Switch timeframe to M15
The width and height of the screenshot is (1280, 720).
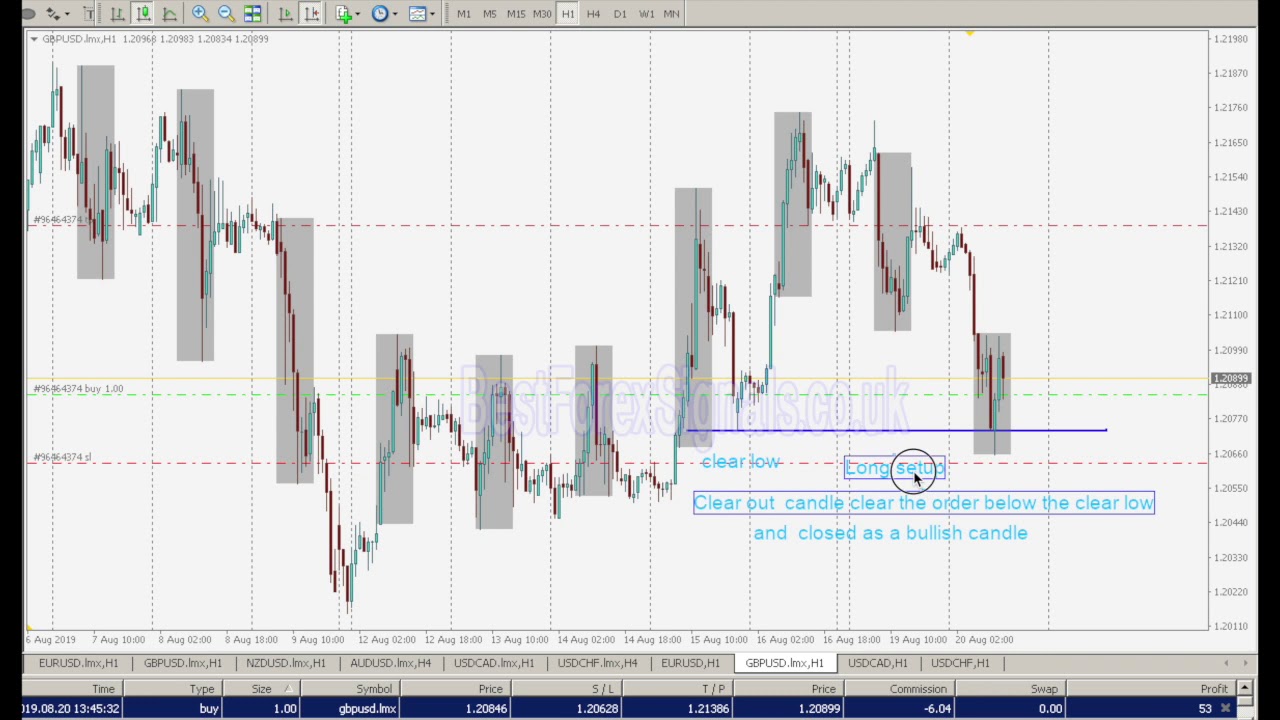[x=516, y=14]
